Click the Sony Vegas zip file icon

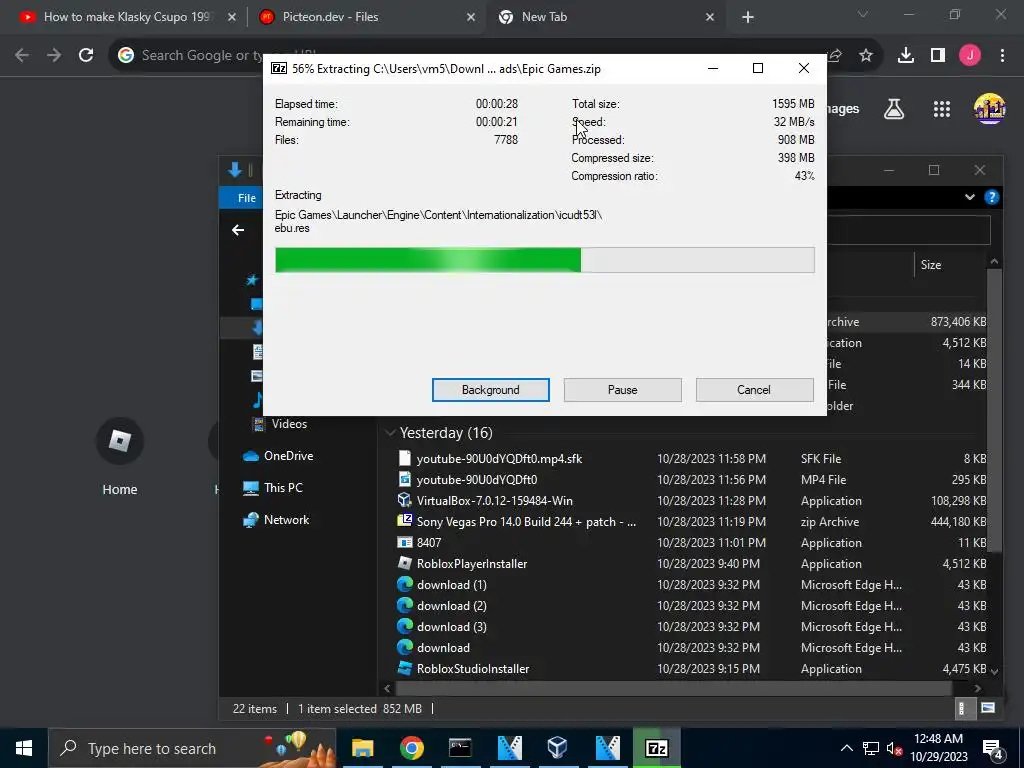[405, 521]
